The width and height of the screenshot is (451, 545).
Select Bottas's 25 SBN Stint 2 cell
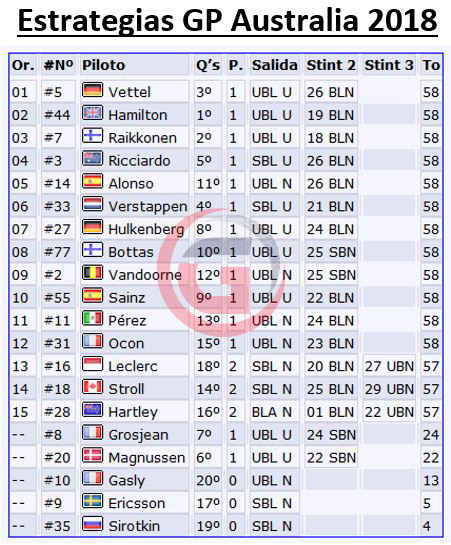pos(331,252)
